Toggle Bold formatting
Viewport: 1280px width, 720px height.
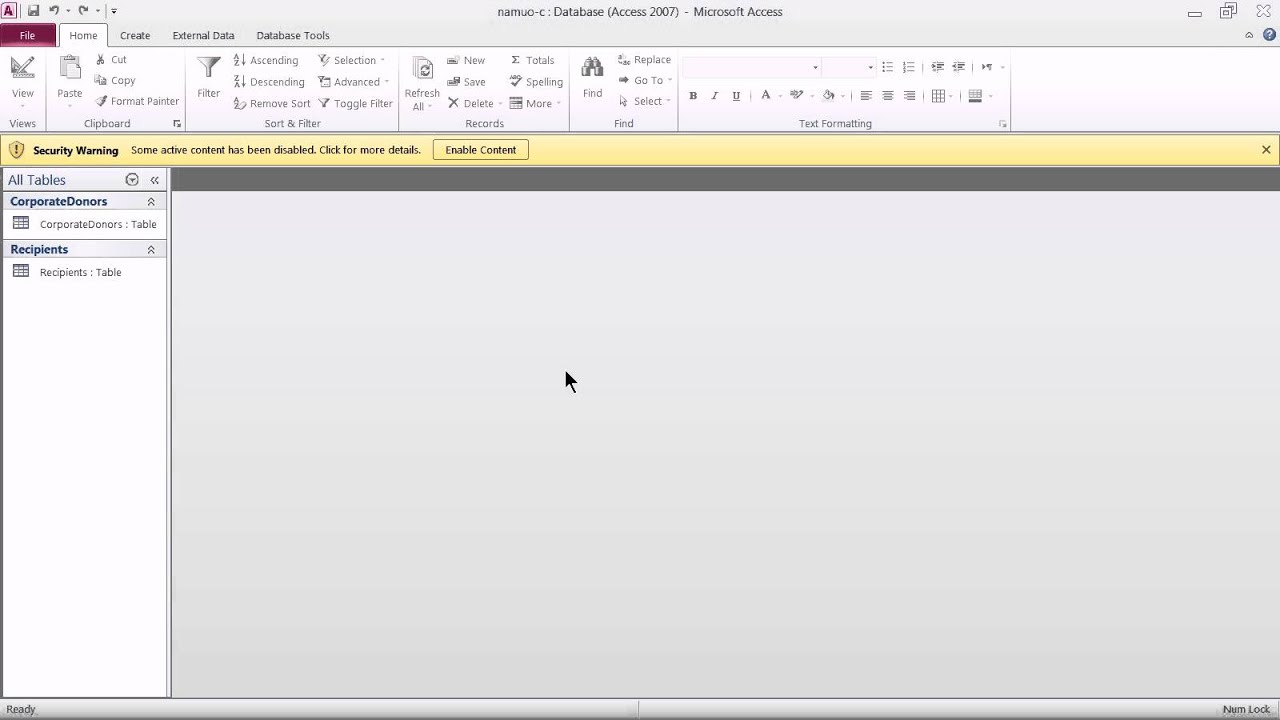point(693,96)
